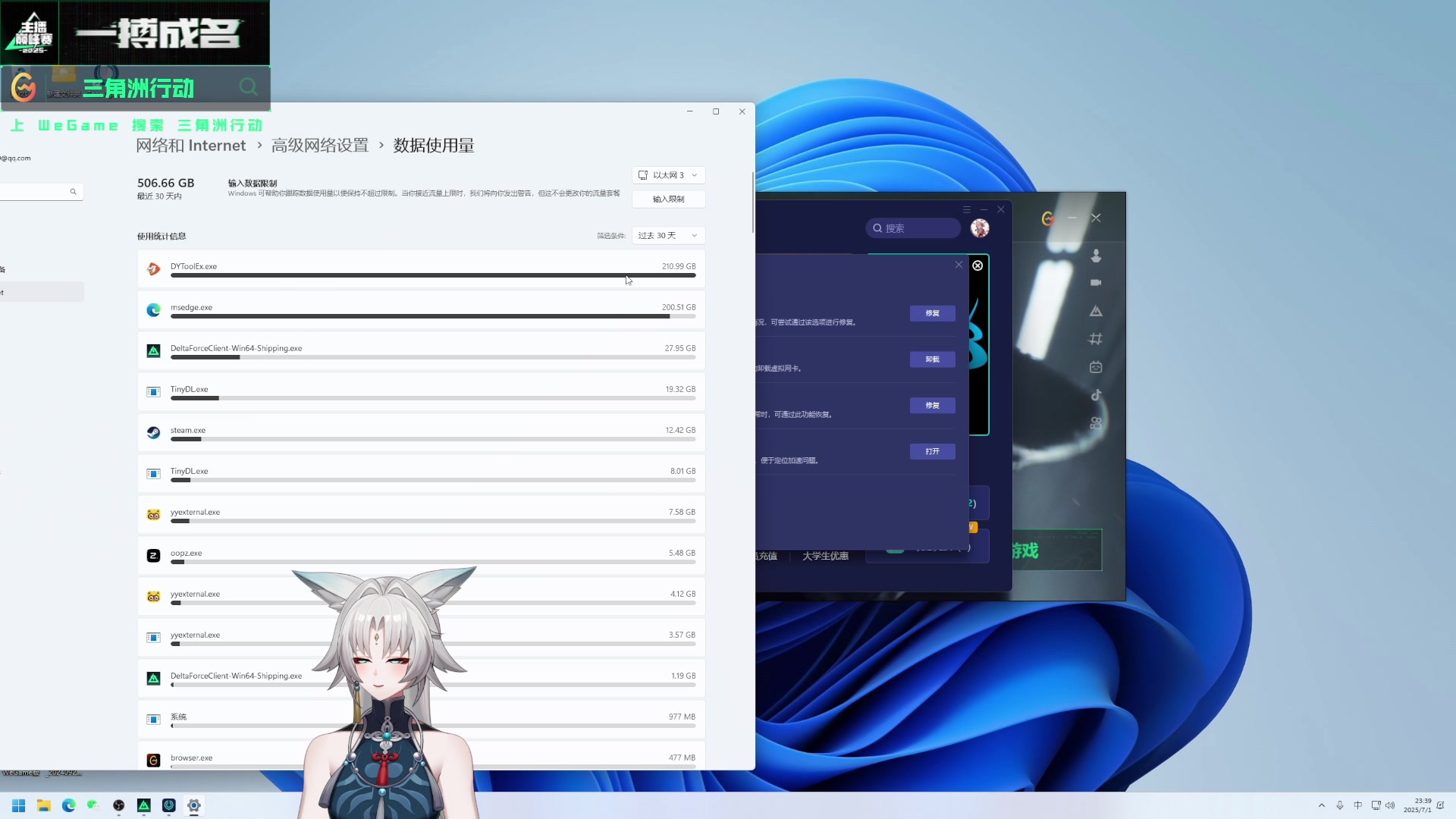Open OBS Studio from the taskbar
The image size is (1456, 819).
118,805
